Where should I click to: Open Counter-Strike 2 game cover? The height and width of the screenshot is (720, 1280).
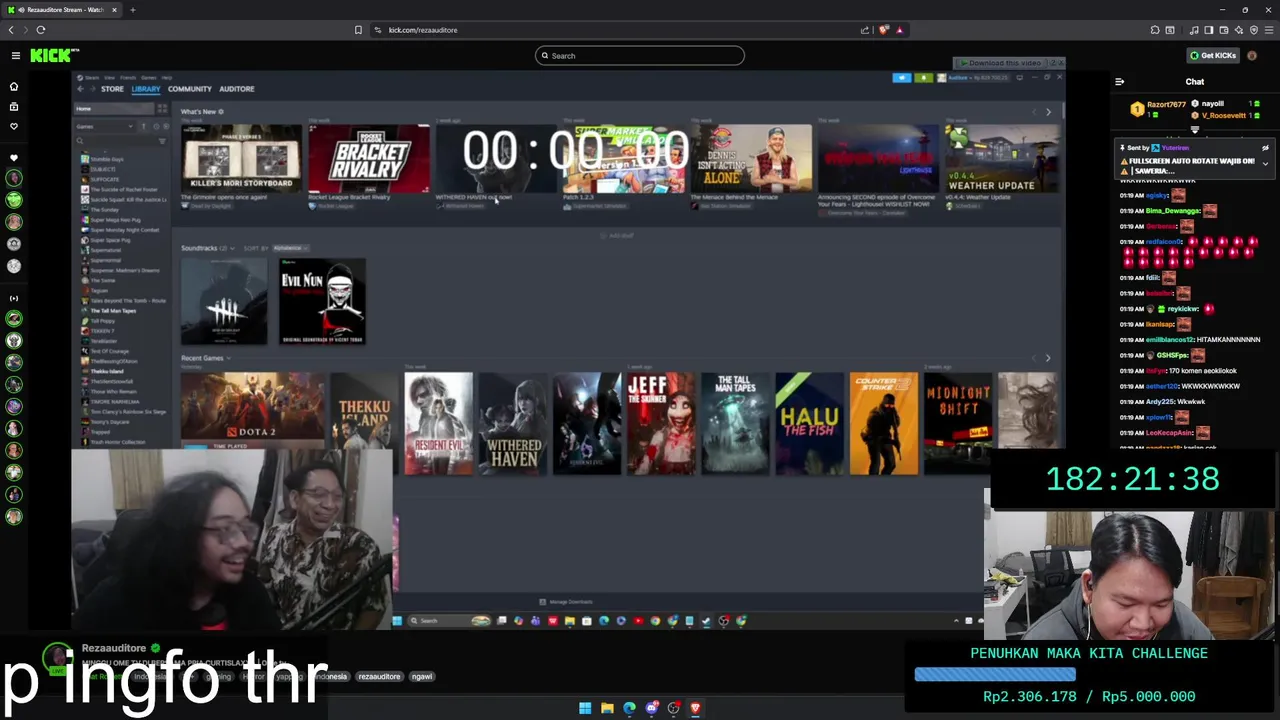point(883,423)
